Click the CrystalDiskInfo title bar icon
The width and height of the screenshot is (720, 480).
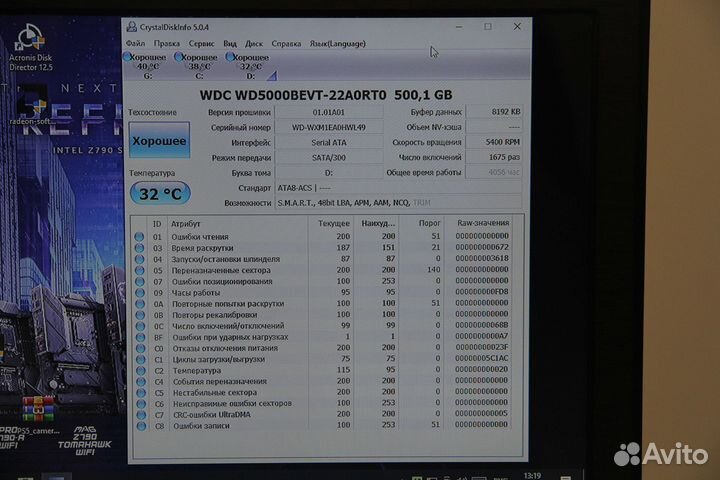point(132,27)
